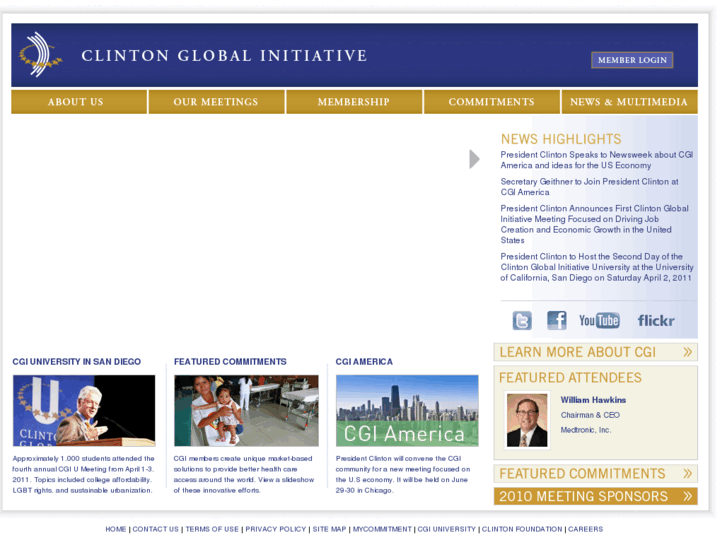The height and width of the screenshot is (545, 727).
Task: Click the CGI U students description paragraph
Action: tap(83, 474)
